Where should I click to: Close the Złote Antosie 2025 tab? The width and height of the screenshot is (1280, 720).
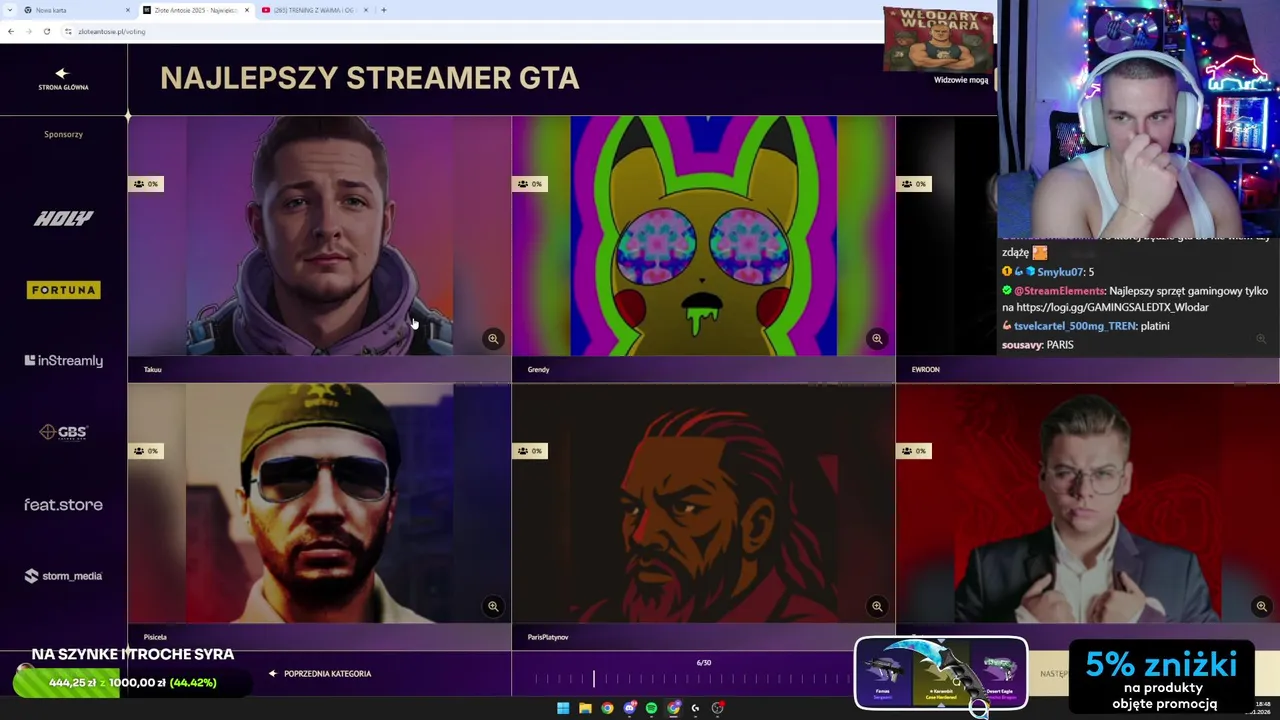click(246, 10)
